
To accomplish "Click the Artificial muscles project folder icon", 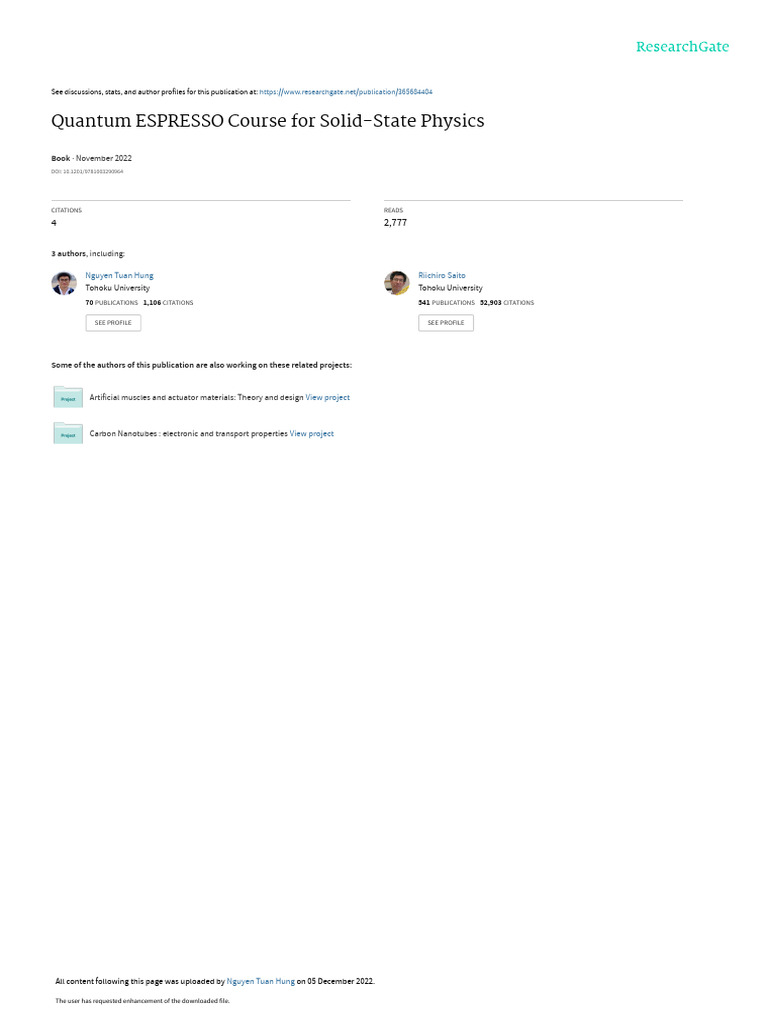I will (x=68, y=397).
